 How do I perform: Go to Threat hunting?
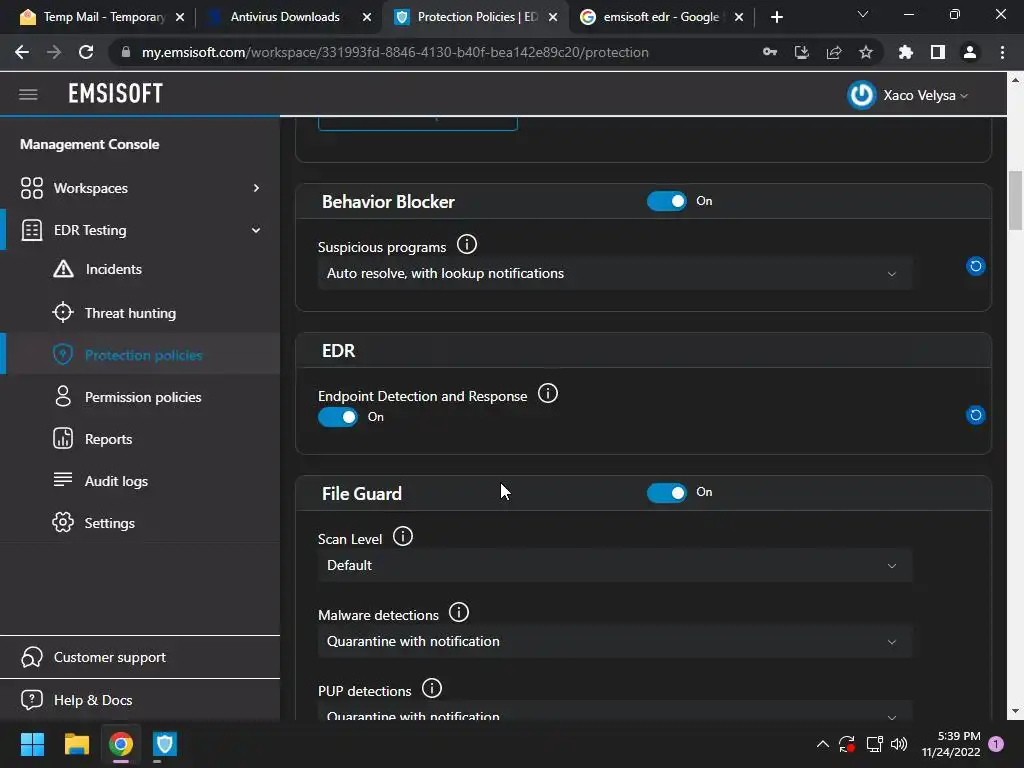(x=131, y=313)
